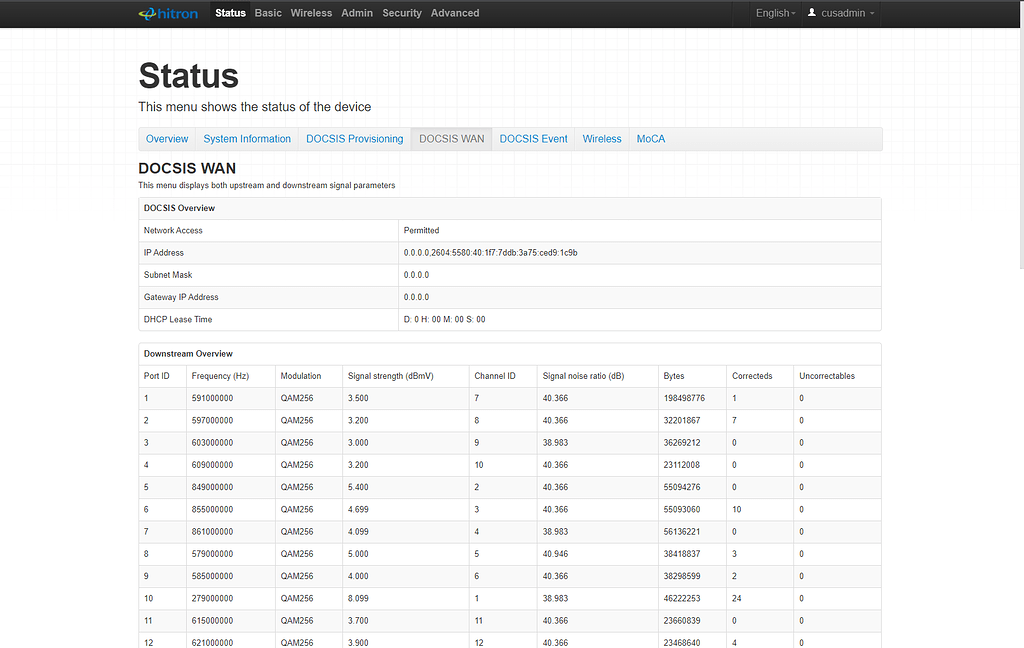Screen dimensions: 1024x648
Task: Open the Status menu in navbar
Action: point(230,13)
